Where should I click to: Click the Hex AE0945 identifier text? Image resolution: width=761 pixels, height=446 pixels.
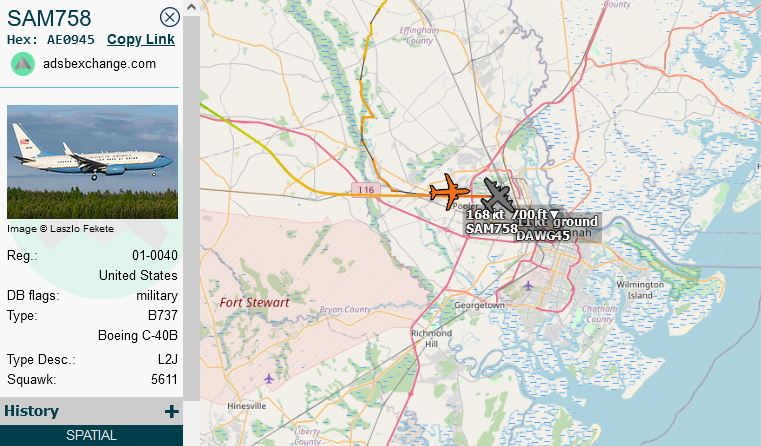[50, 40]
